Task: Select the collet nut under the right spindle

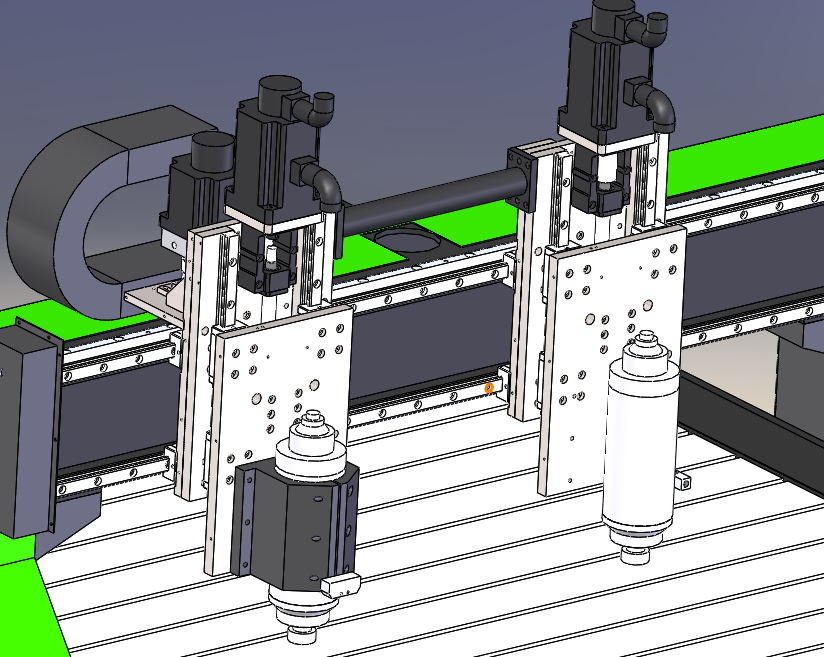Action: (636, 555)
